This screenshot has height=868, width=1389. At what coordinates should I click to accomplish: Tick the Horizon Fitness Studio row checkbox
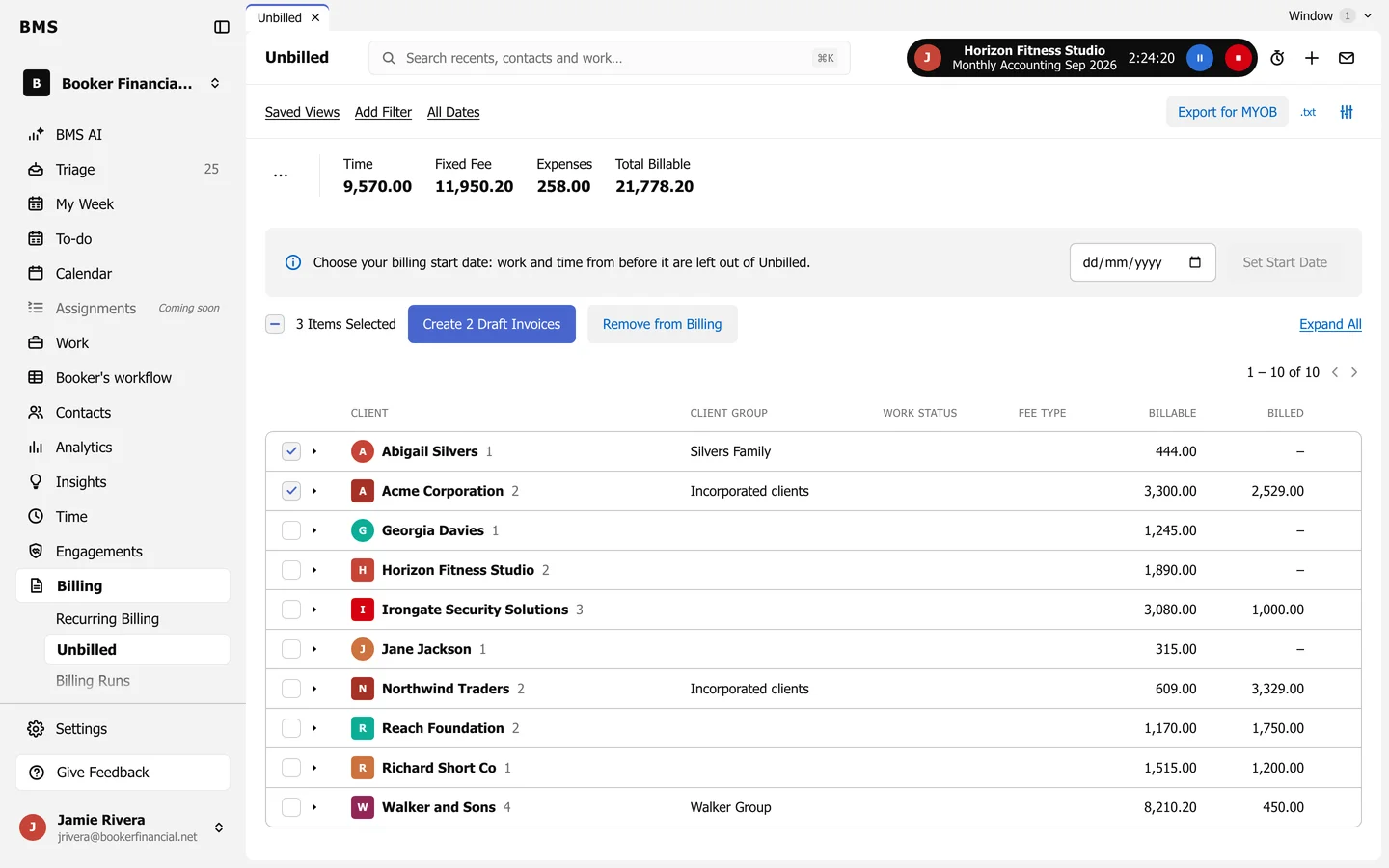coord(291,570)
